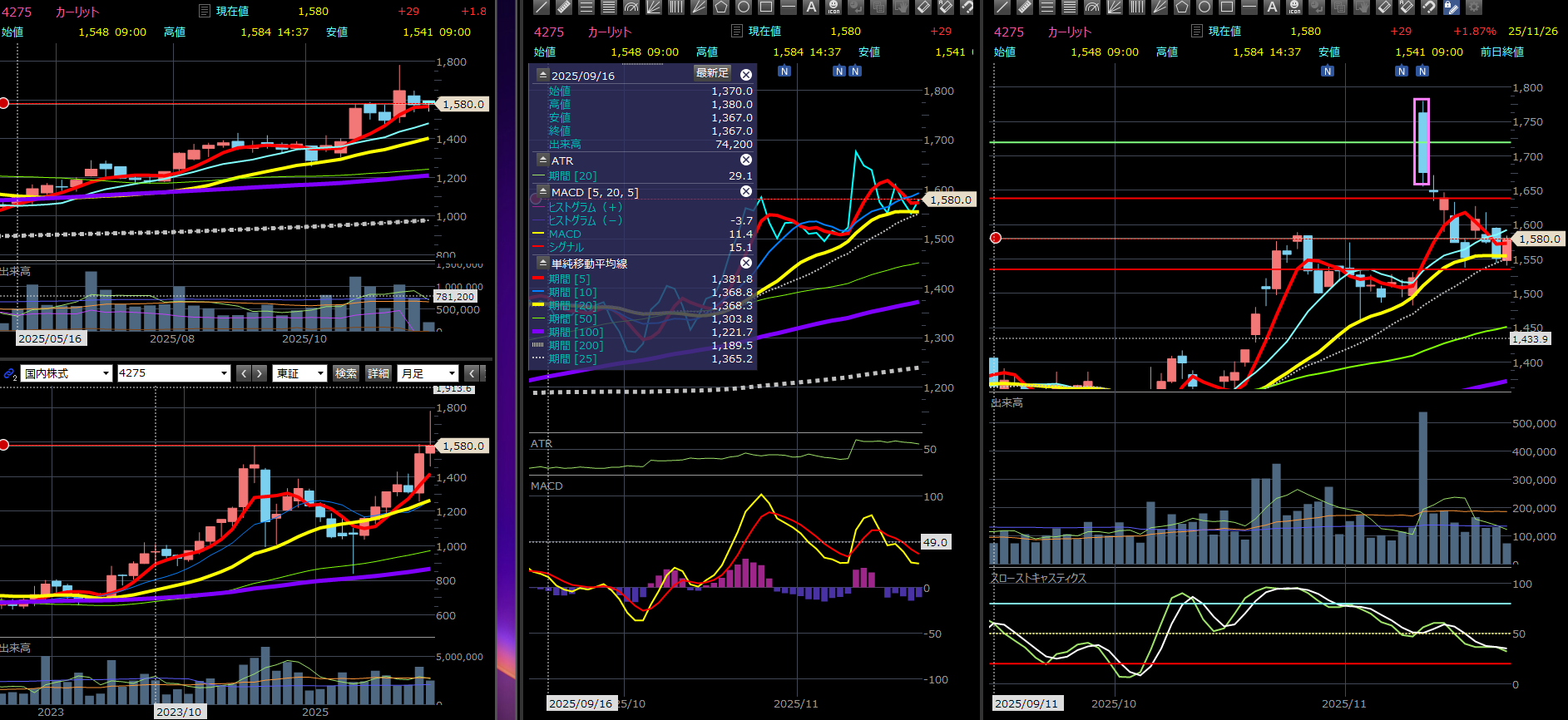Toggle the lock-and-pencil drawing icon

coord(1451,7)
